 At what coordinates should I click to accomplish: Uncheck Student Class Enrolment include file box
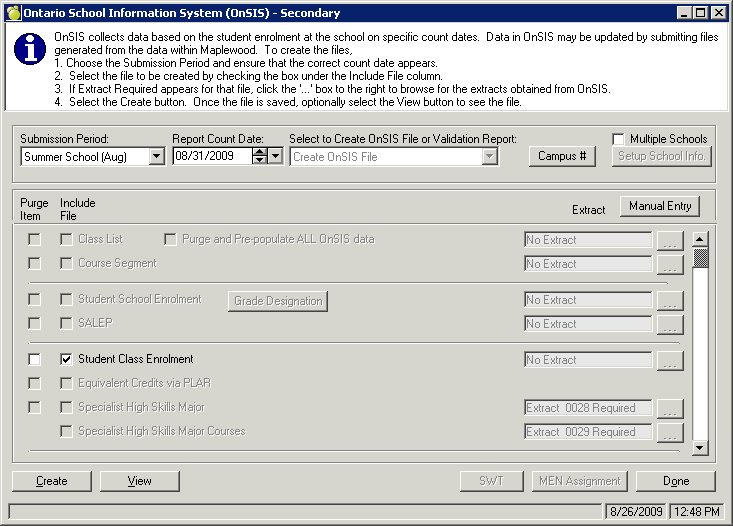[67, 359]
